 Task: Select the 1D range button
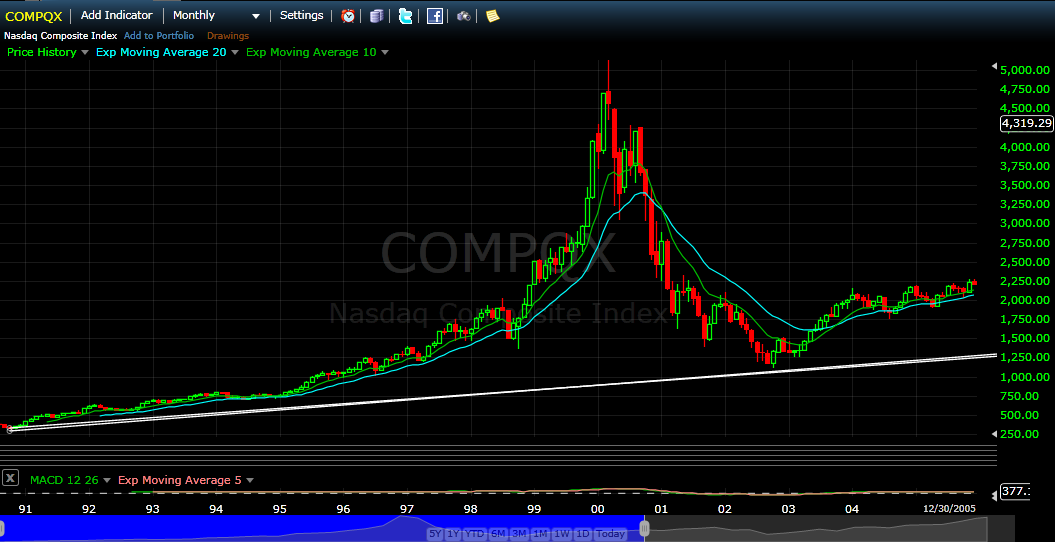click(583, 534)
